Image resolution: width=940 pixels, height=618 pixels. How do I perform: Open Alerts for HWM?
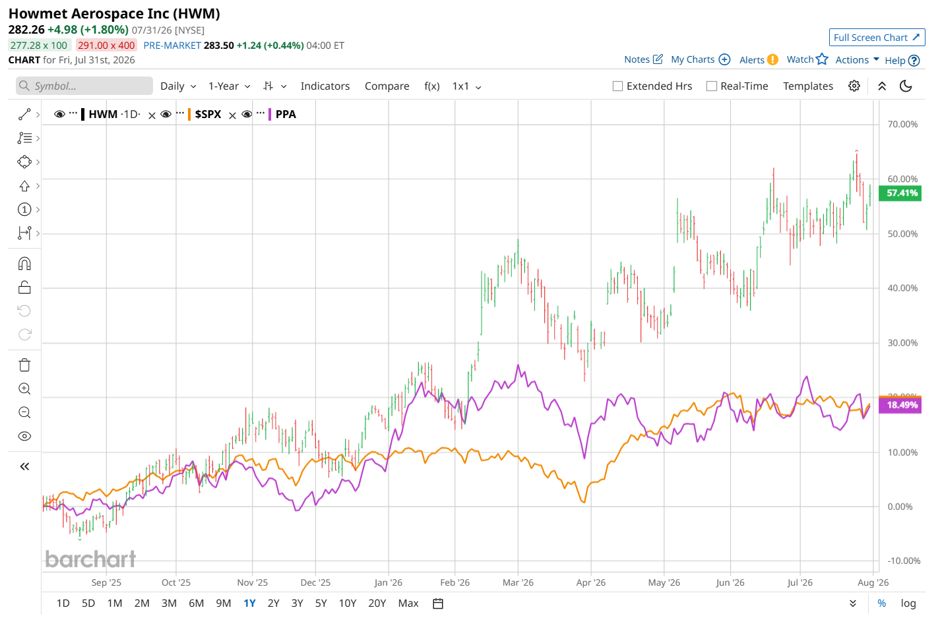(x=758, y=59)
